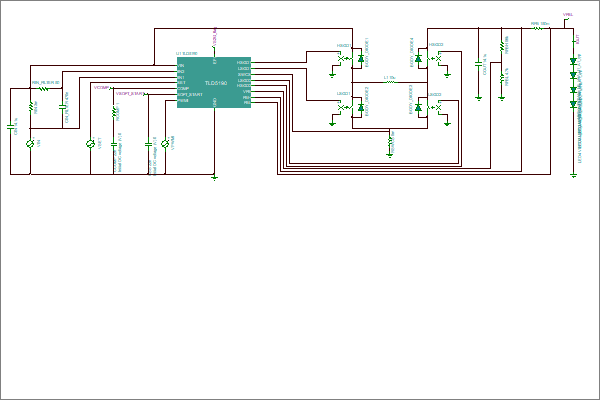Click ground symbol below RSWCS
Viewport: 600px width, 400px height.
[390, 155]
